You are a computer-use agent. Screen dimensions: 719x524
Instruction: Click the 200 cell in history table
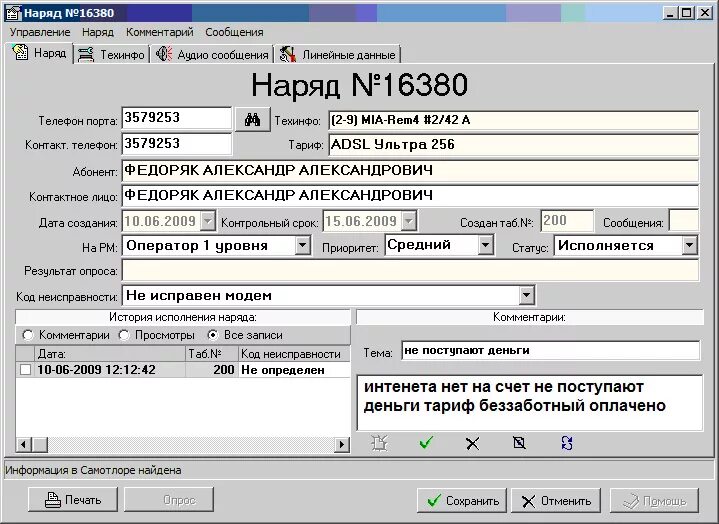tap(211, 370)
